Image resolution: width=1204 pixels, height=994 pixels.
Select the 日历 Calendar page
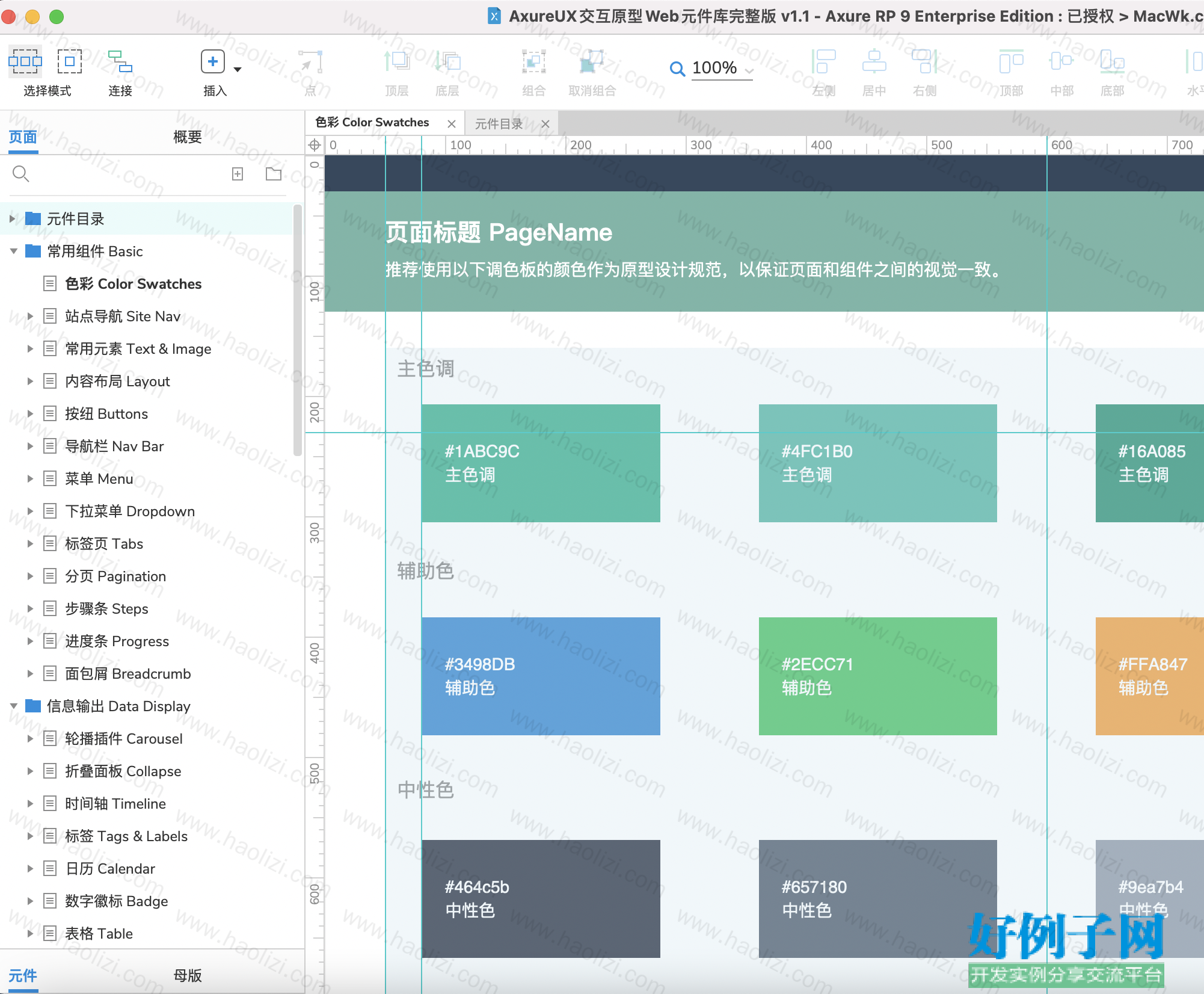110,869
